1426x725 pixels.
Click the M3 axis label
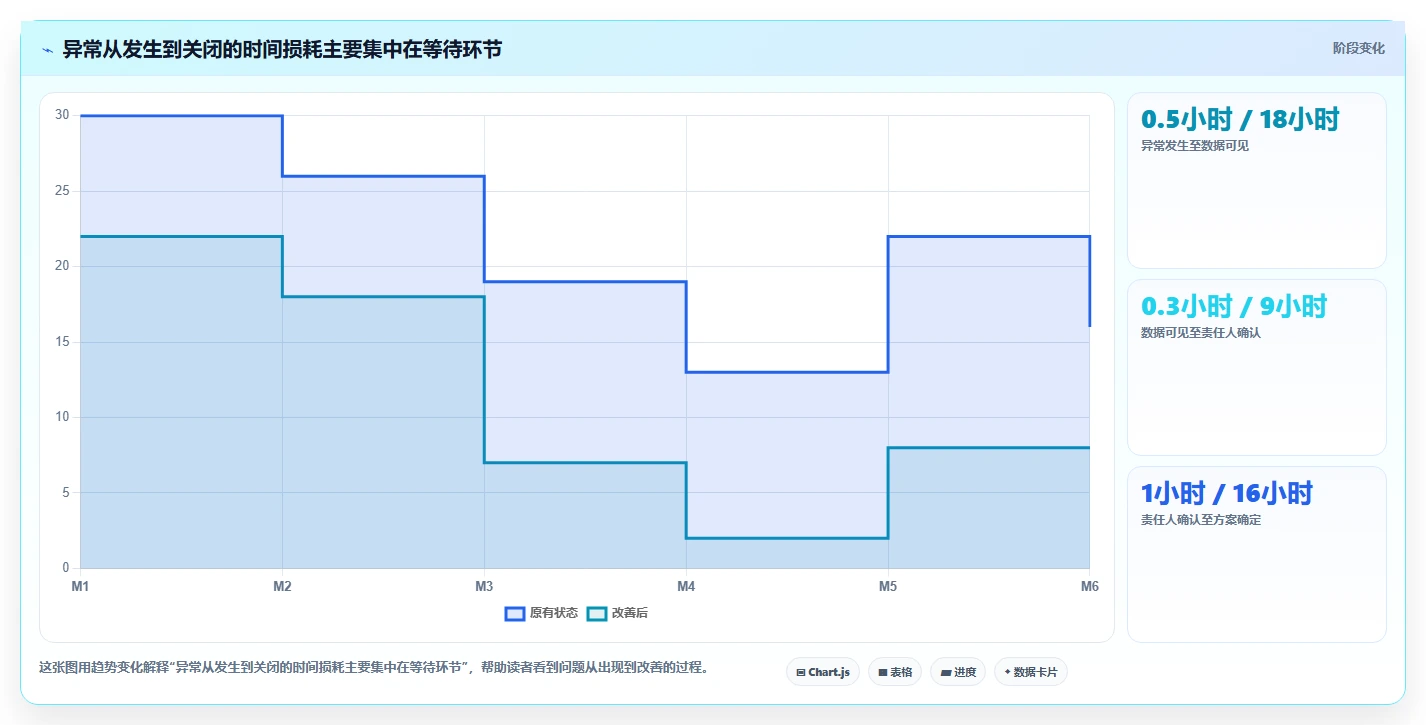click(x=484, y=587)
